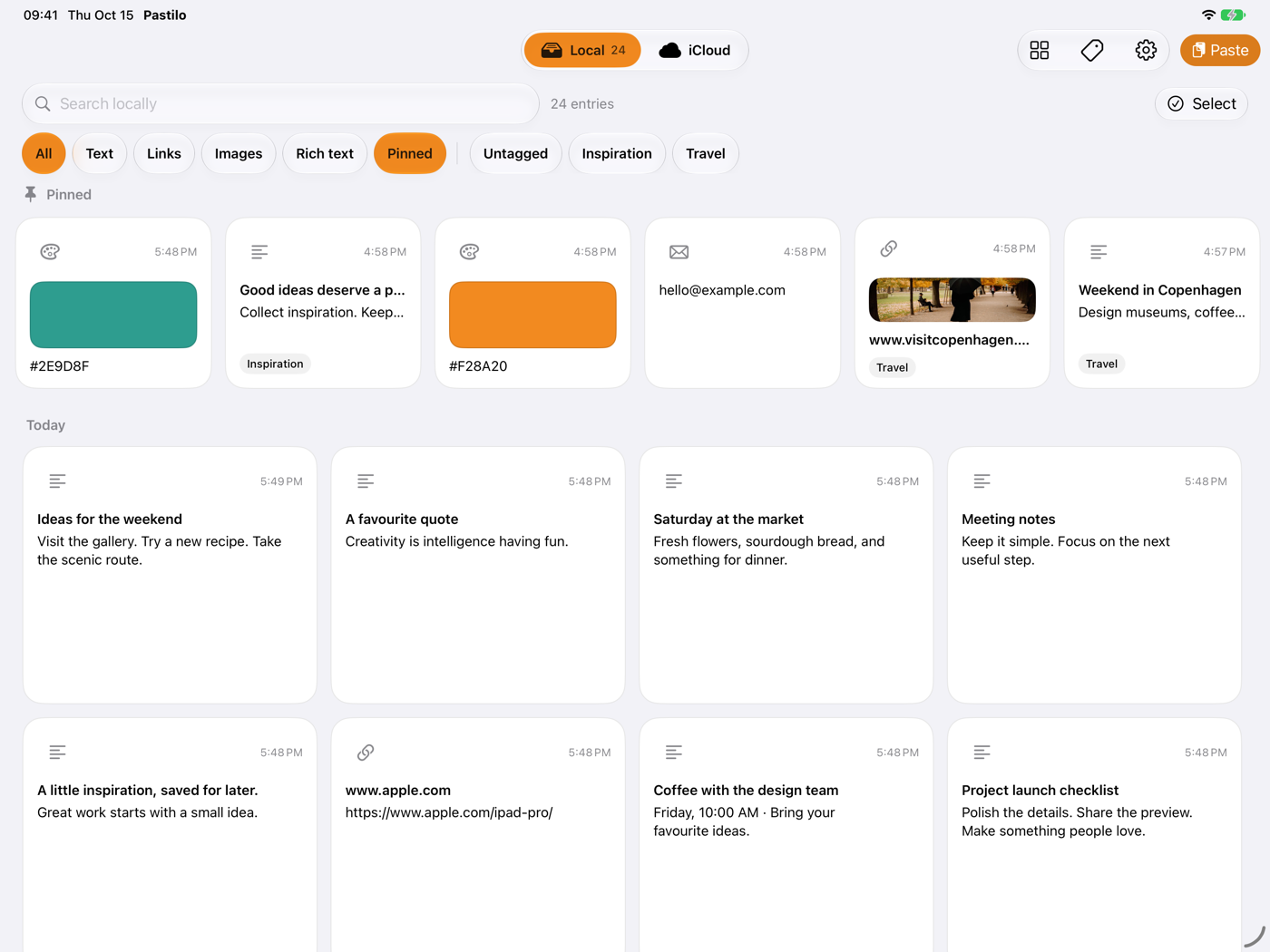Open the #F28A20 hex label
The width and height of the screenshot is (1270, 952).
click(x=478, y=366)
